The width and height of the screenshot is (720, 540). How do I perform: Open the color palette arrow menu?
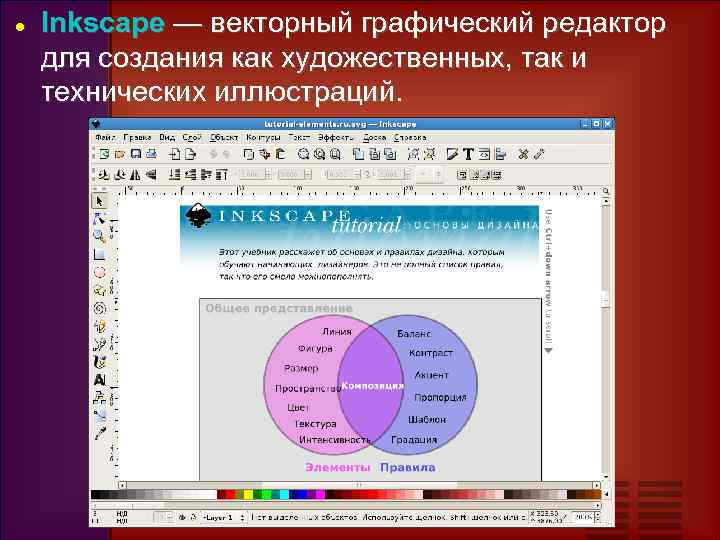607,495
